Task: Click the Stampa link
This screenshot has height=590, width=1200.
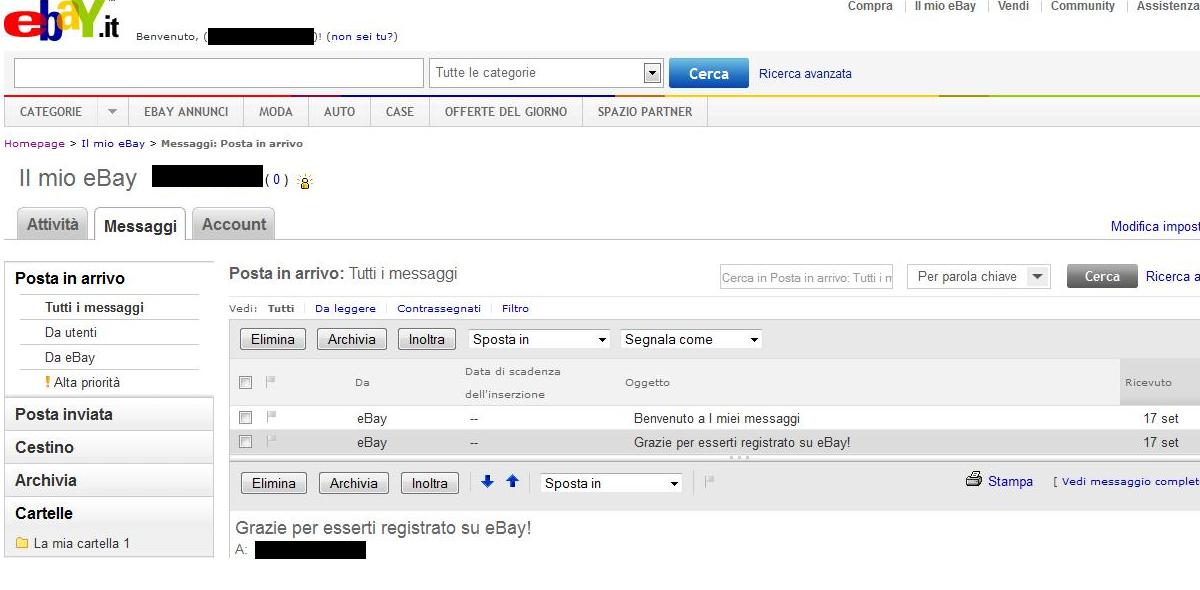Action: coord(1010,482)
